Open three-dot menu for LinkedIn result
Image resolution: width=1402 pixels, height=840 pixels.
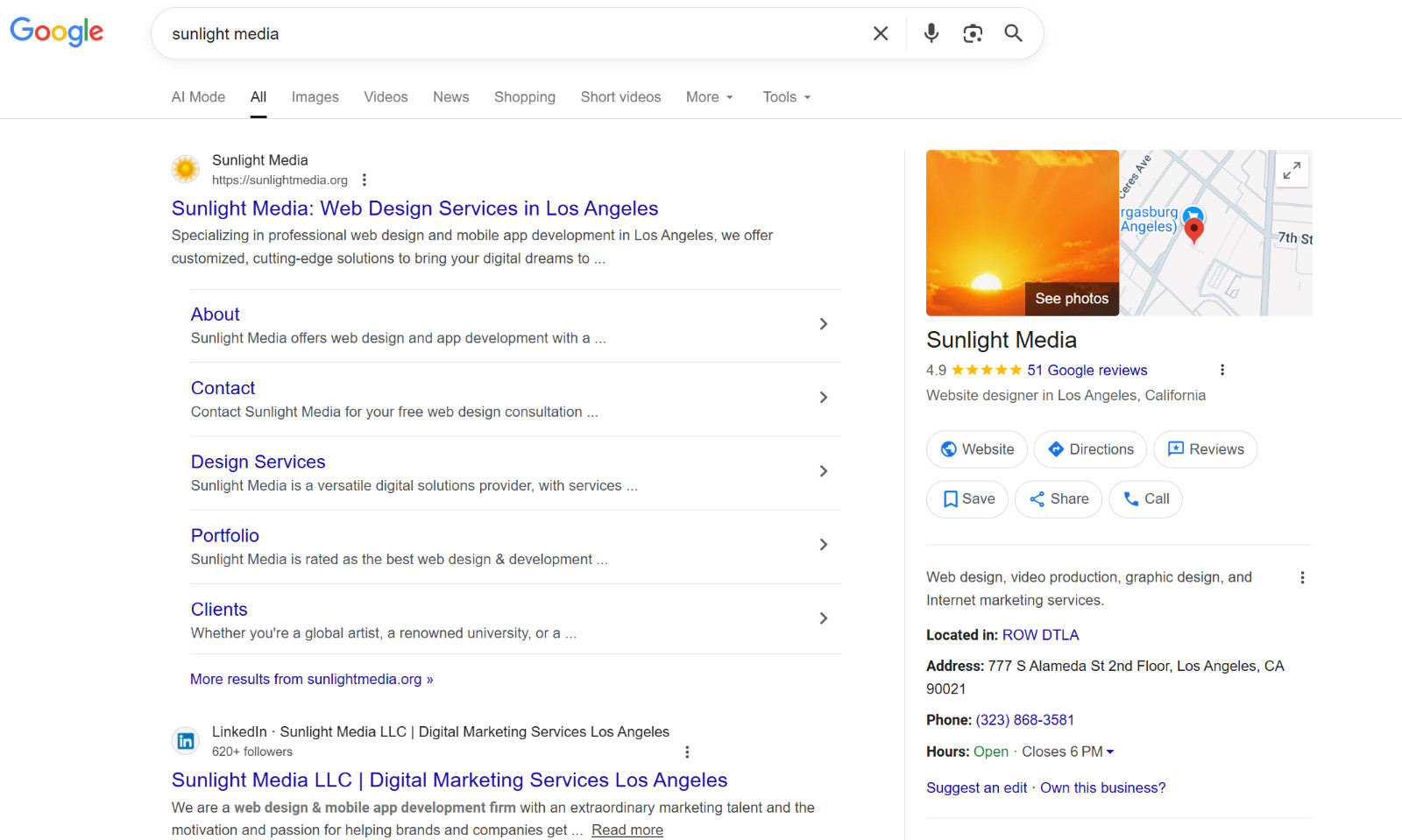[687, 752]
